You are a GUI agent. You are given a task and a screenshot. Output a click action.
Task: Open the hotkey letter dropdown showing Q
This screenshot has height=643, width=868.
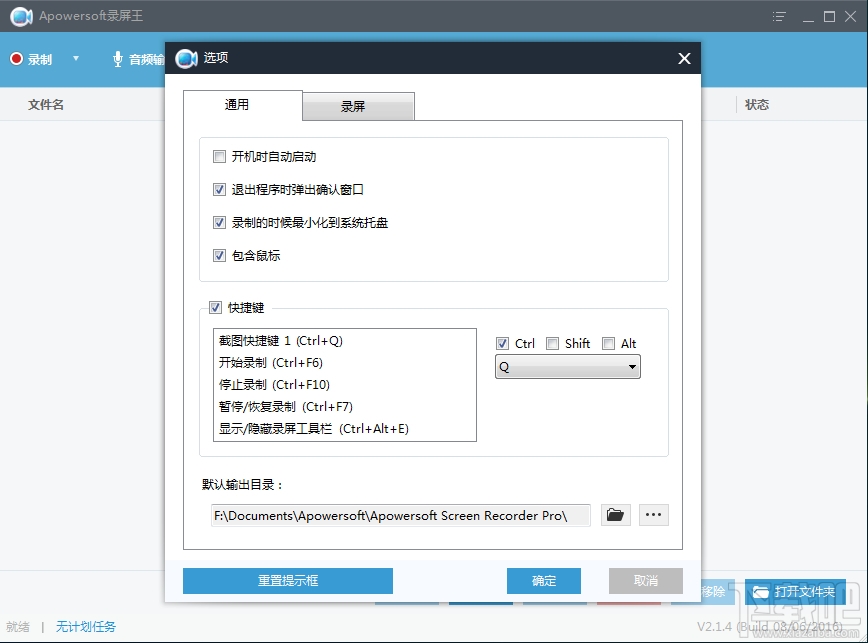631,367
